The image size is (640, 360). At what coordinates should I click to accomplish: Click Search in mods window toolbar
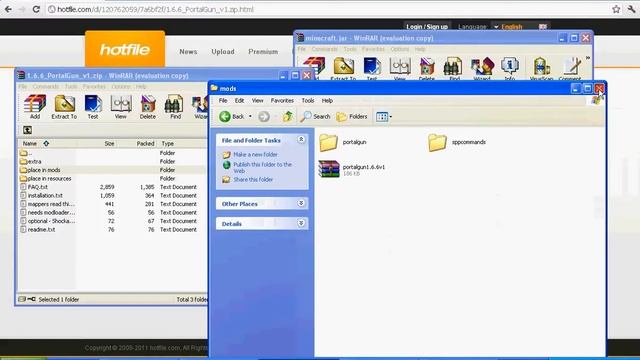[x=315, y=117]
